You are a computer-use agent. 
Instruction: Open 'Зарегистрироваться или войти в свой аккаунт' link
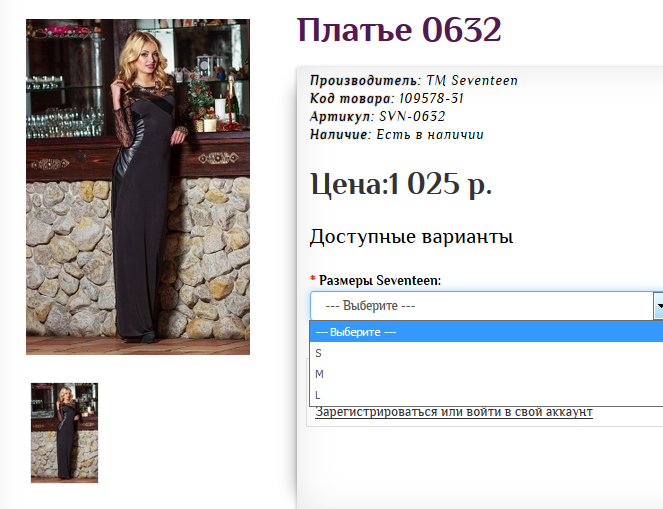point(453,412)
